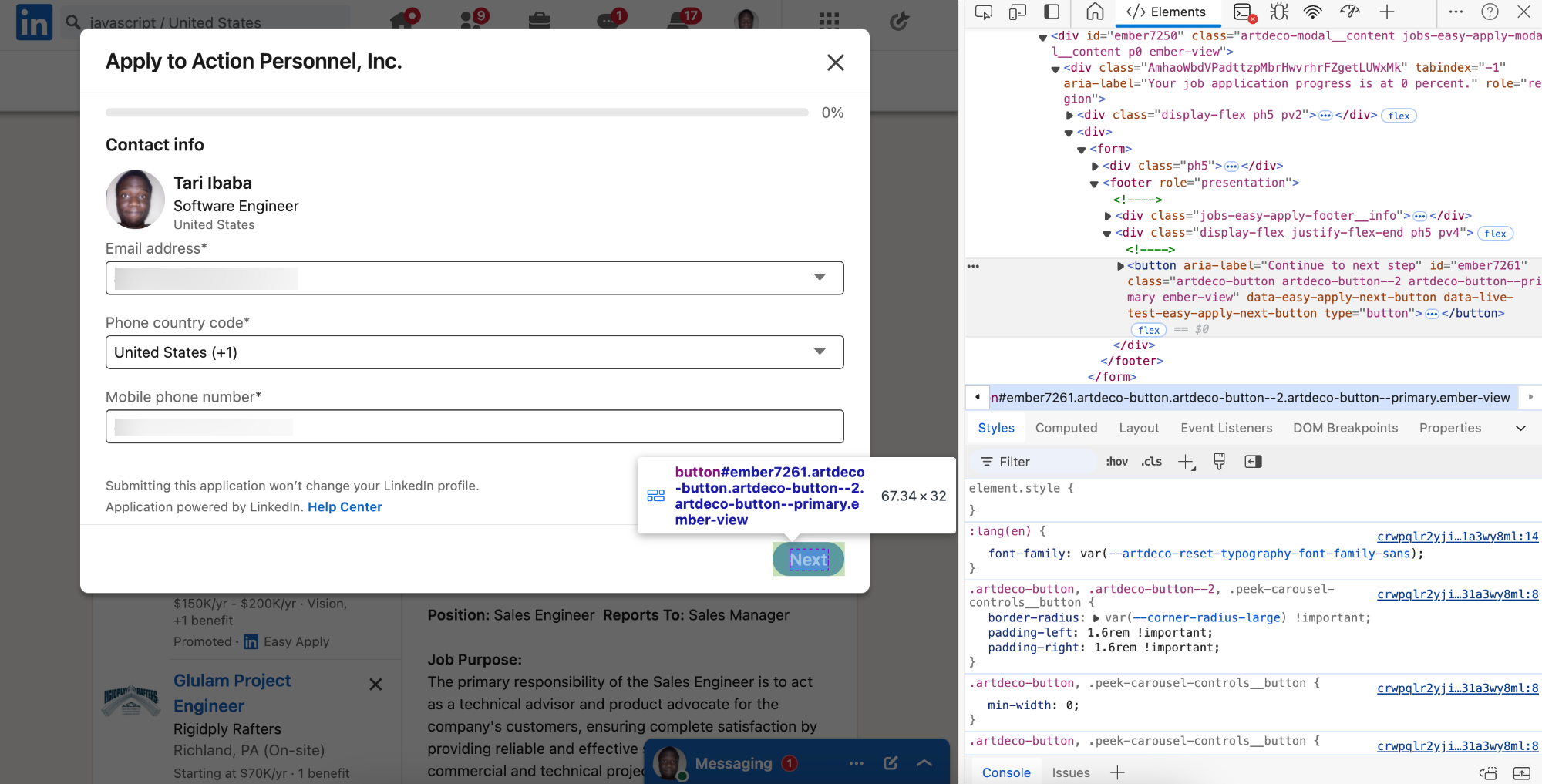Expand the jobs-easy-apply-footer__info div
The width and height of the screenshot is (1542, 784).
[1108, 217]
